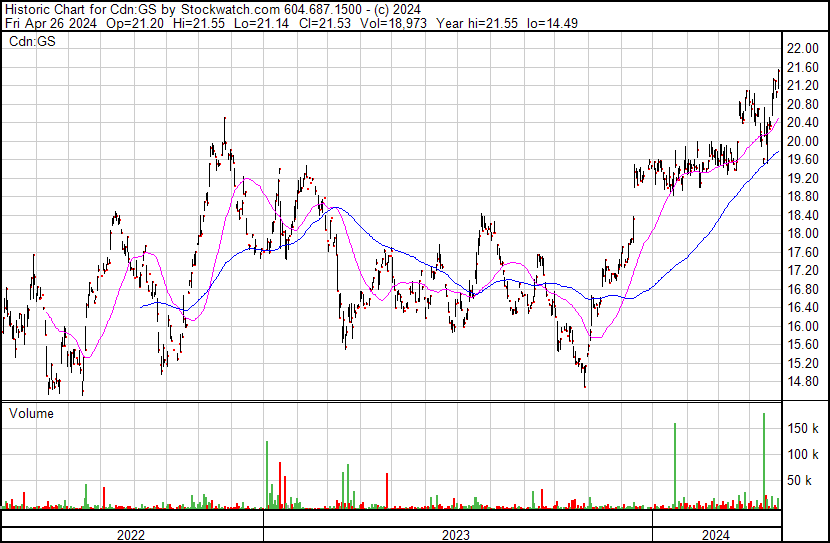Click the Fri Apr 26 2024 date

tap(51, 23)
